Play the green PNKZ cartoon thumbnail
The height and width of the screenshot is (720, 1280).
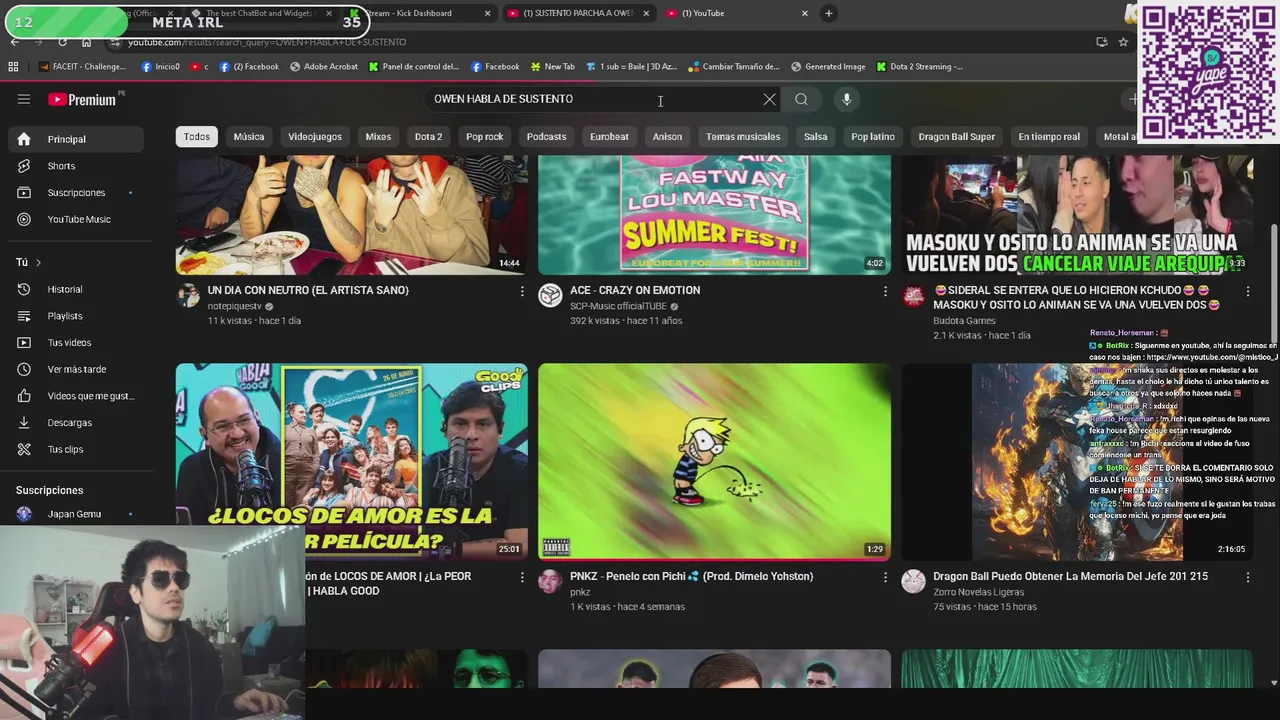coord(714,461)
